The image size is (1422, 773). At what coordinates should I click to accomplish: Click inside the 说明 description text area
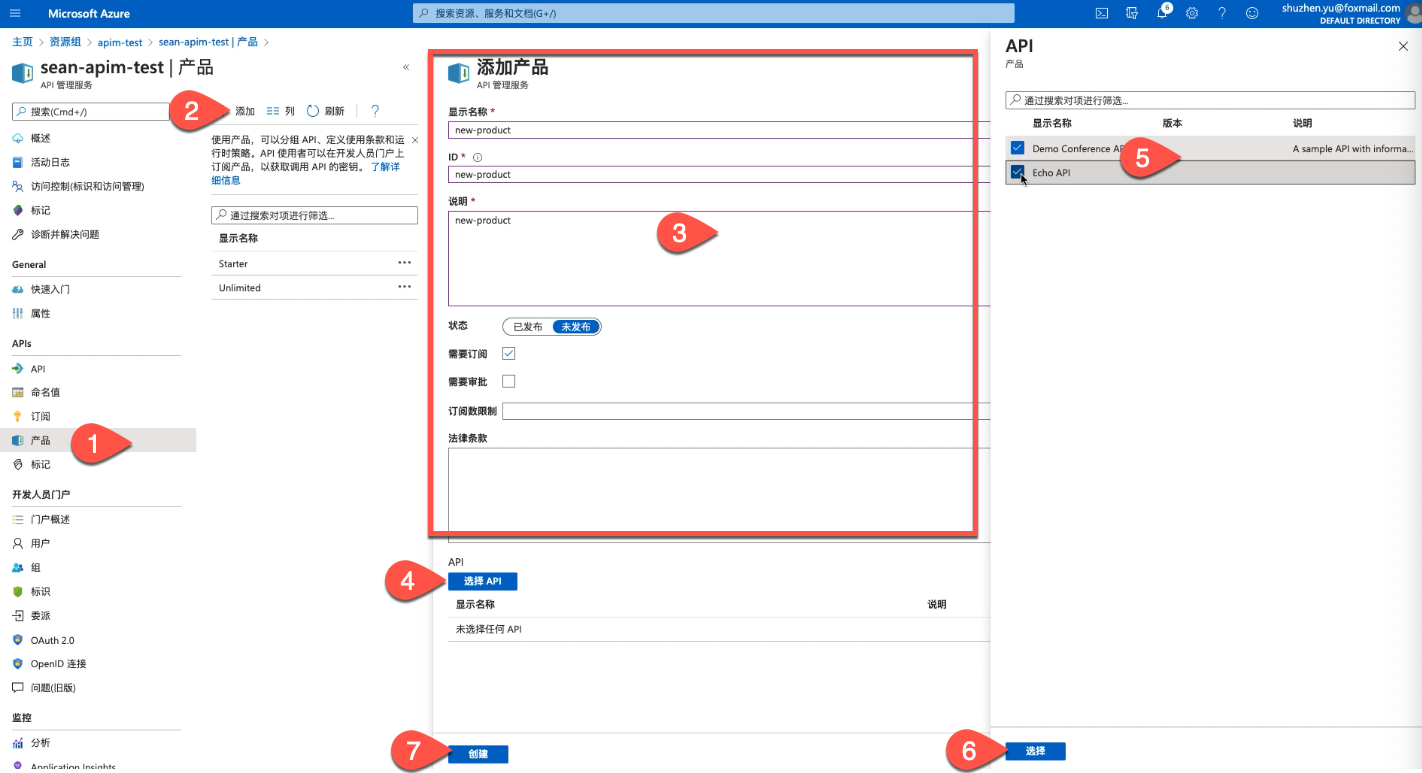click(x=719, y=258)
